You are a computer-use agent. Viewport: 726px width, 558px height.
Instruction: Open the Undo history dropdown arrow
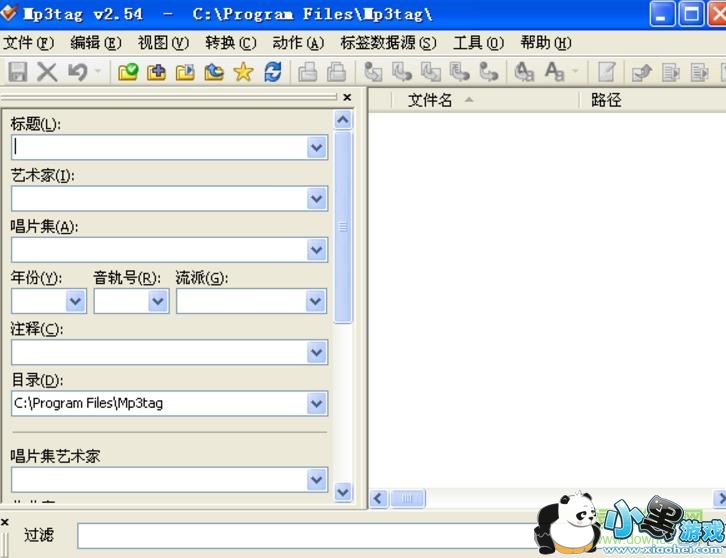click(98, 71)
